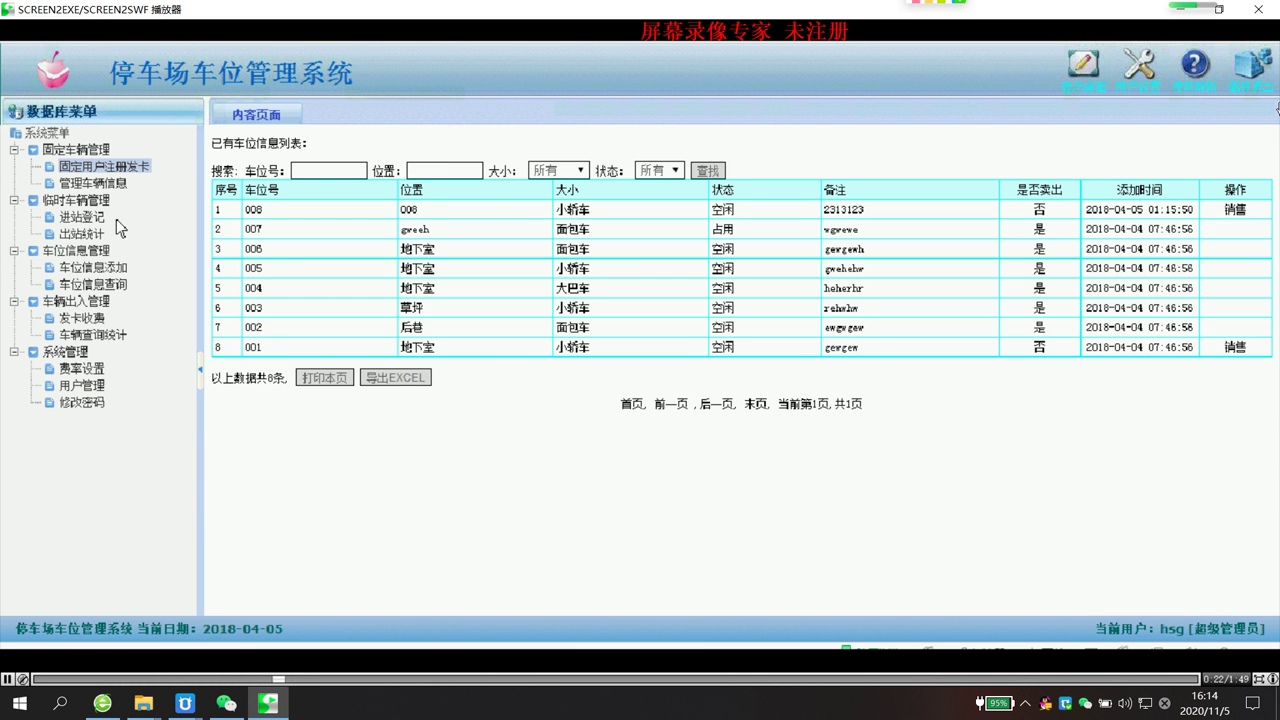Open 修改密码 menu item
The height and width of the screenshot is (720, 1280).
point(81,403)
